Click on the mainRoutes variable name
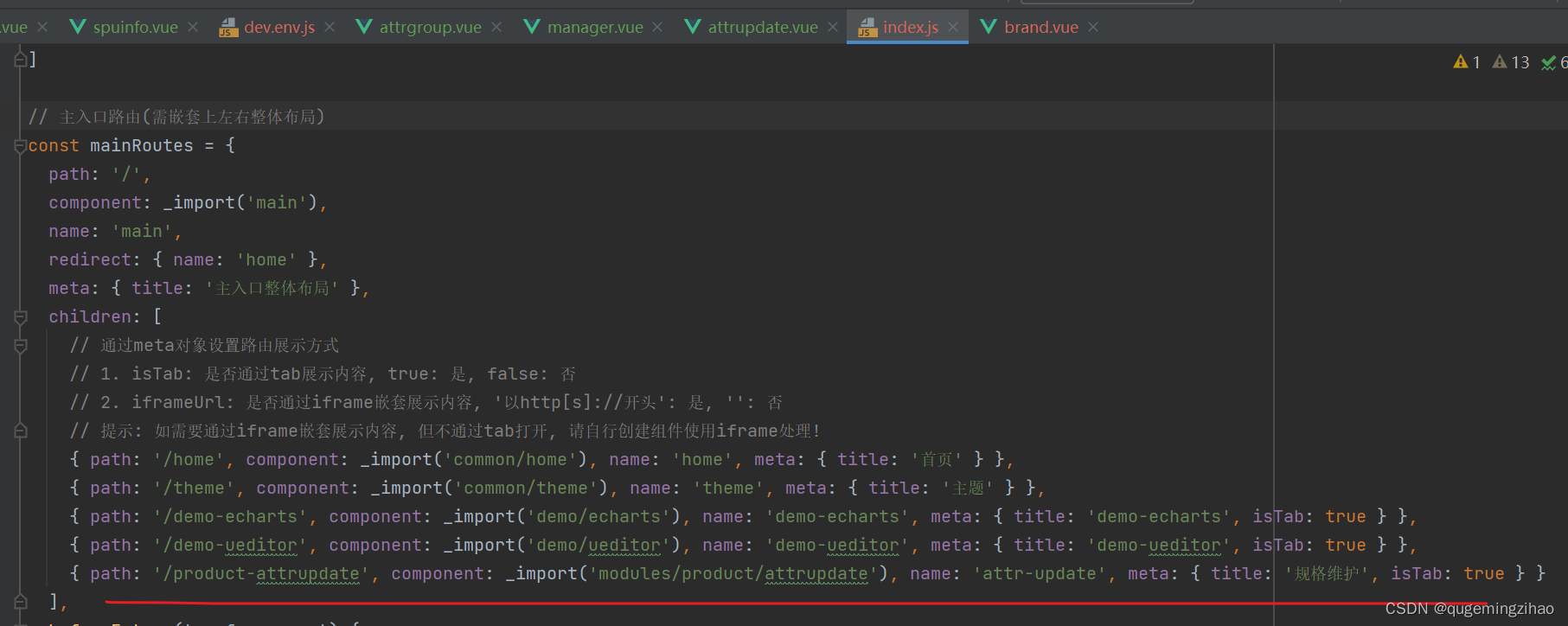Image resolution: width=1568 pixels, height=626 pixels. pos(142,145)
